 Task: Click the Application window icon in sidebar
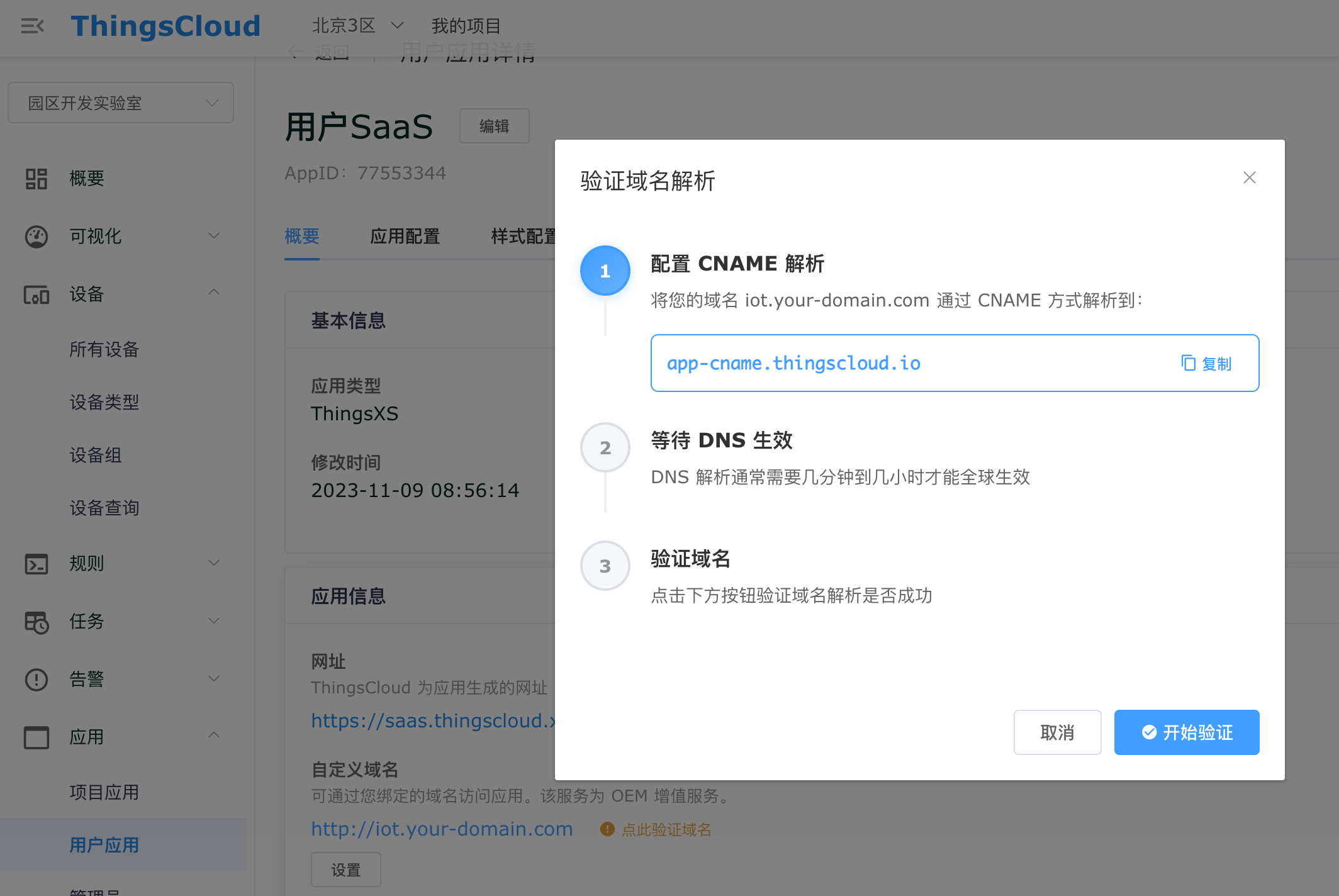pyautogui.click(x=36, y=737)
